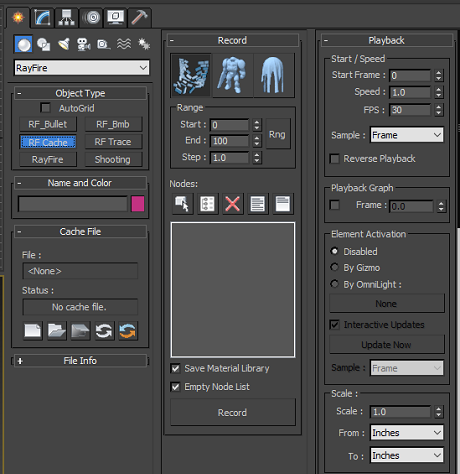Select the fragments record mode thumbnail
Viewport: 460px width, 474px height.
(x=191, y=75)
